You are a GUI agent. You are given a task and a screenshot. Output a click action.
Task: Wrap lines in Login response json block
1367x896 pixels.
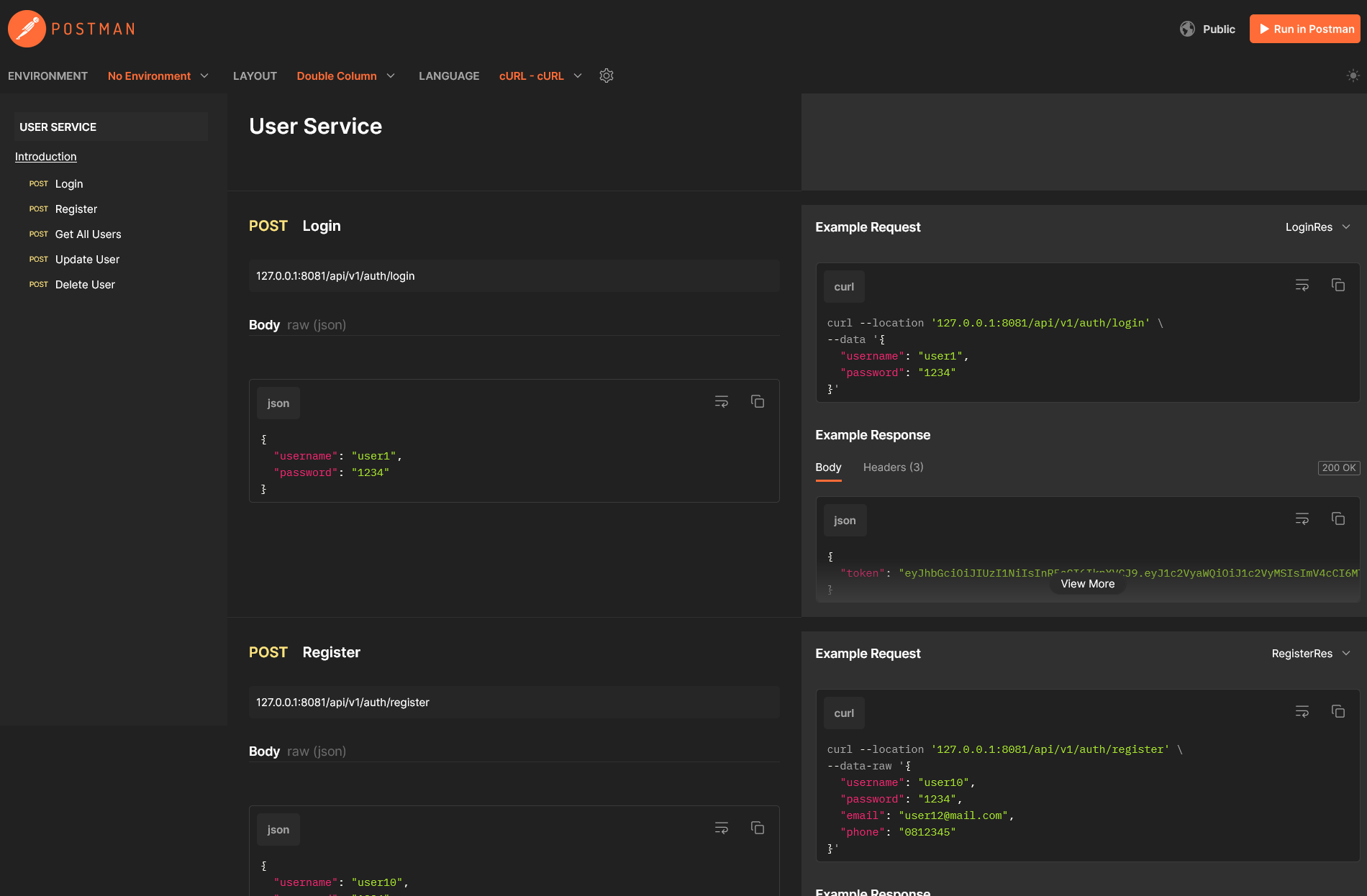(1302, 519)
